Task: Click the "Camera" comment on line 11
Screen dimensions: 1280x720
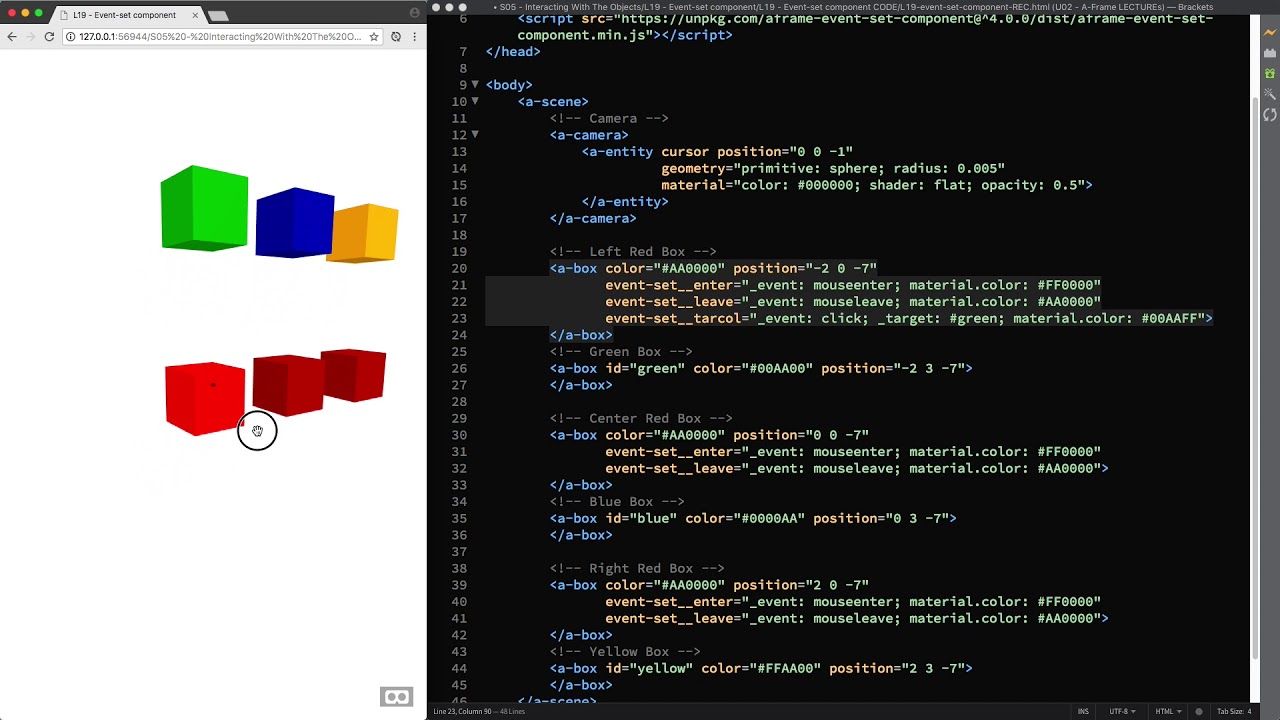Action: pos(609,118)
